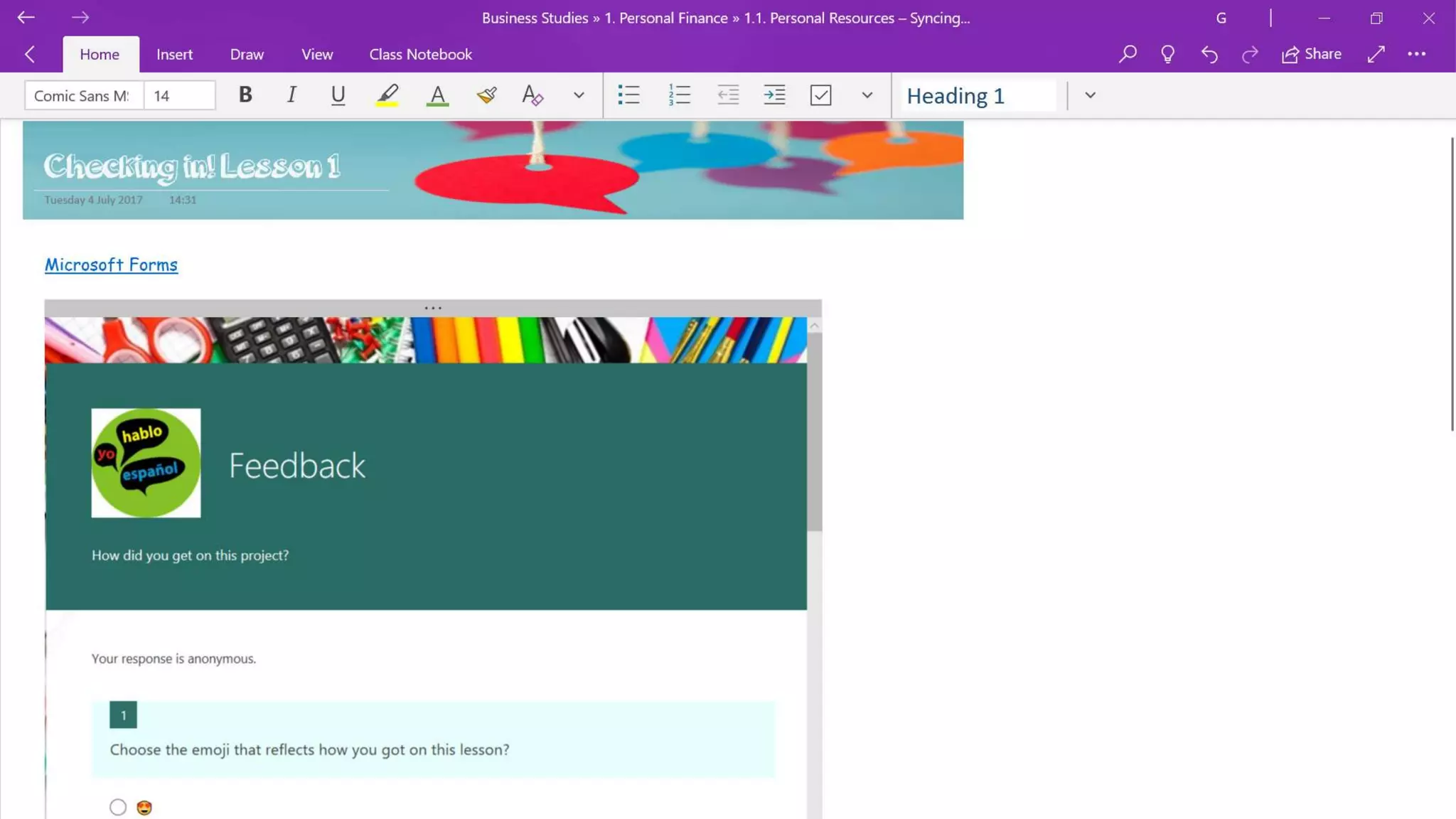Open the Microsoft Forms link
The image size is (1456, 819).
(111, 264)
